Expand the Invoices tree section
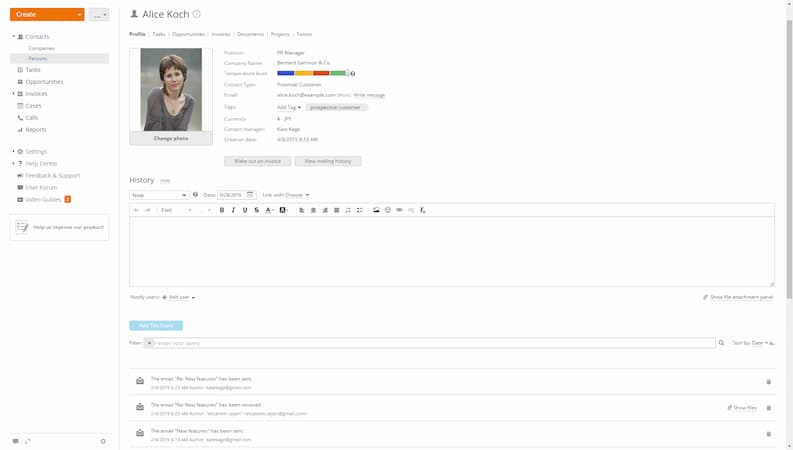The image size is (793, 450). click(14, 94)
